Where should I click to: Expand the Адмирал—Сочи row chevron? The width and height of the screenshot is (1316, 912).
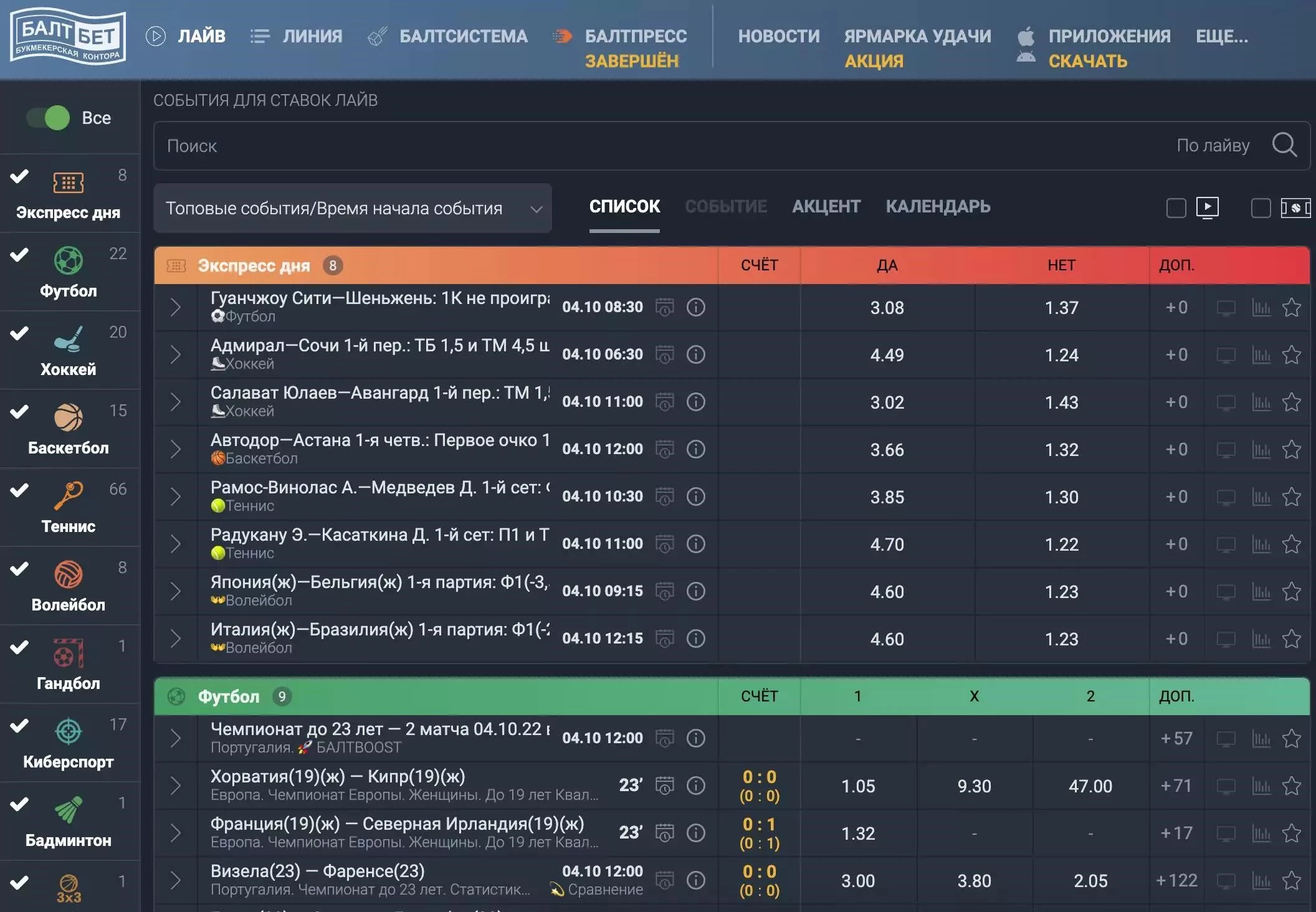coord(176,354)
